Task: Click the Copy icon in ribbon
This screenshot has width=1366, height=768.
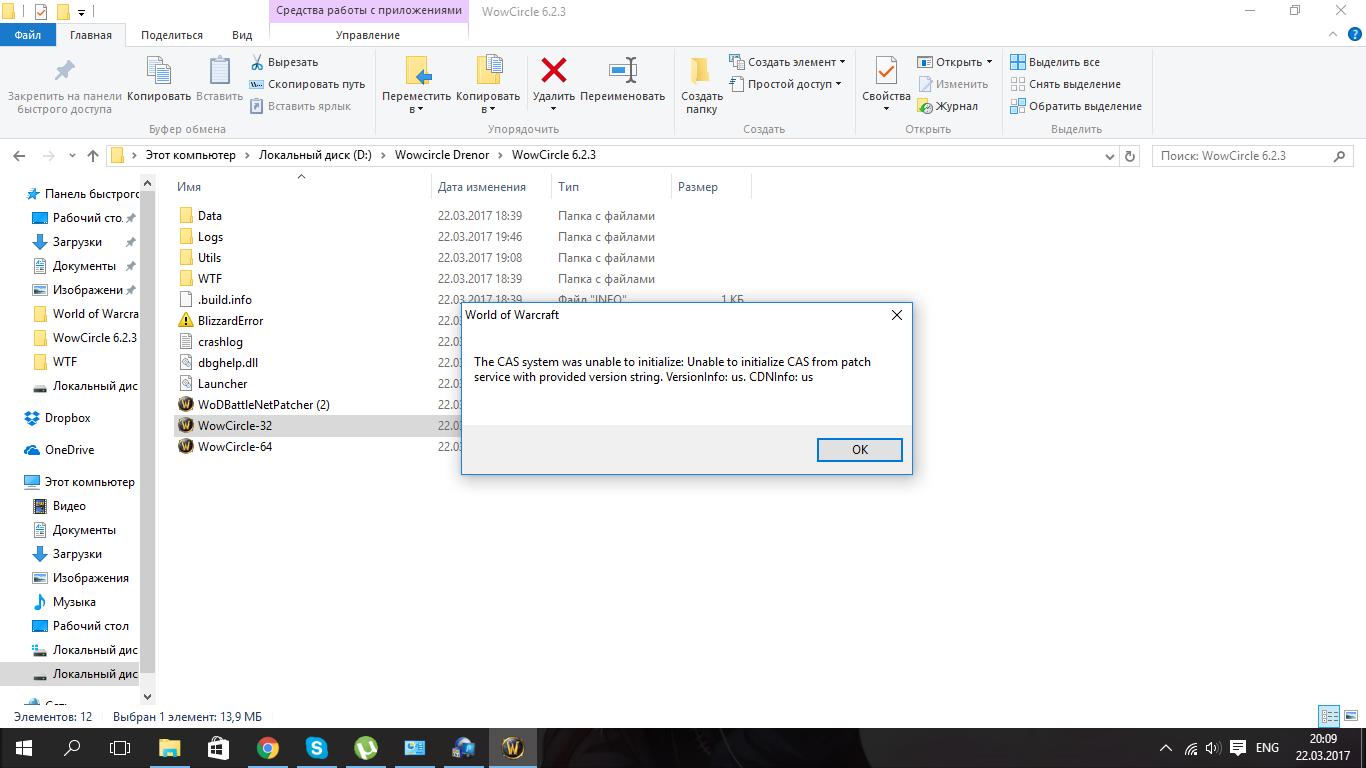Action: coord(159,72)
